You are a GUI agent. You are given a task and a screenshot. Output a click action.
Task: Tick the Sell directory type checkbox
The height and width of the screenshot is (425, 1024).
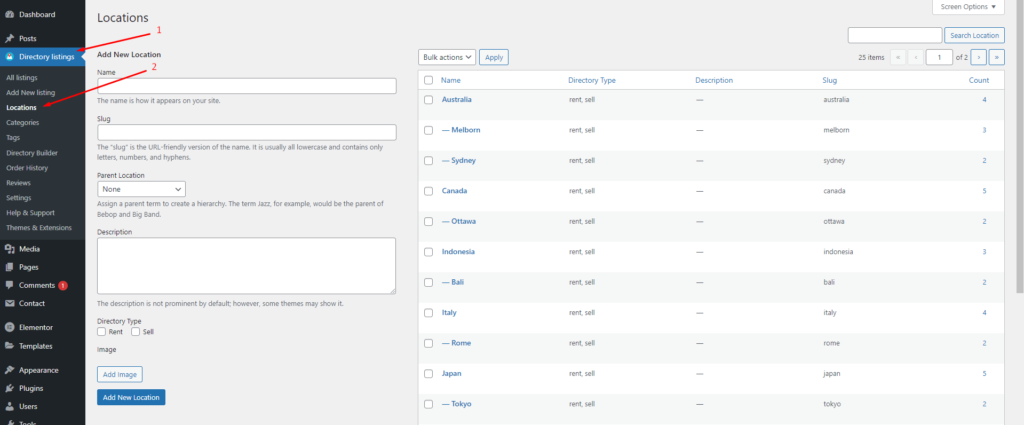(x=136, y=332)
